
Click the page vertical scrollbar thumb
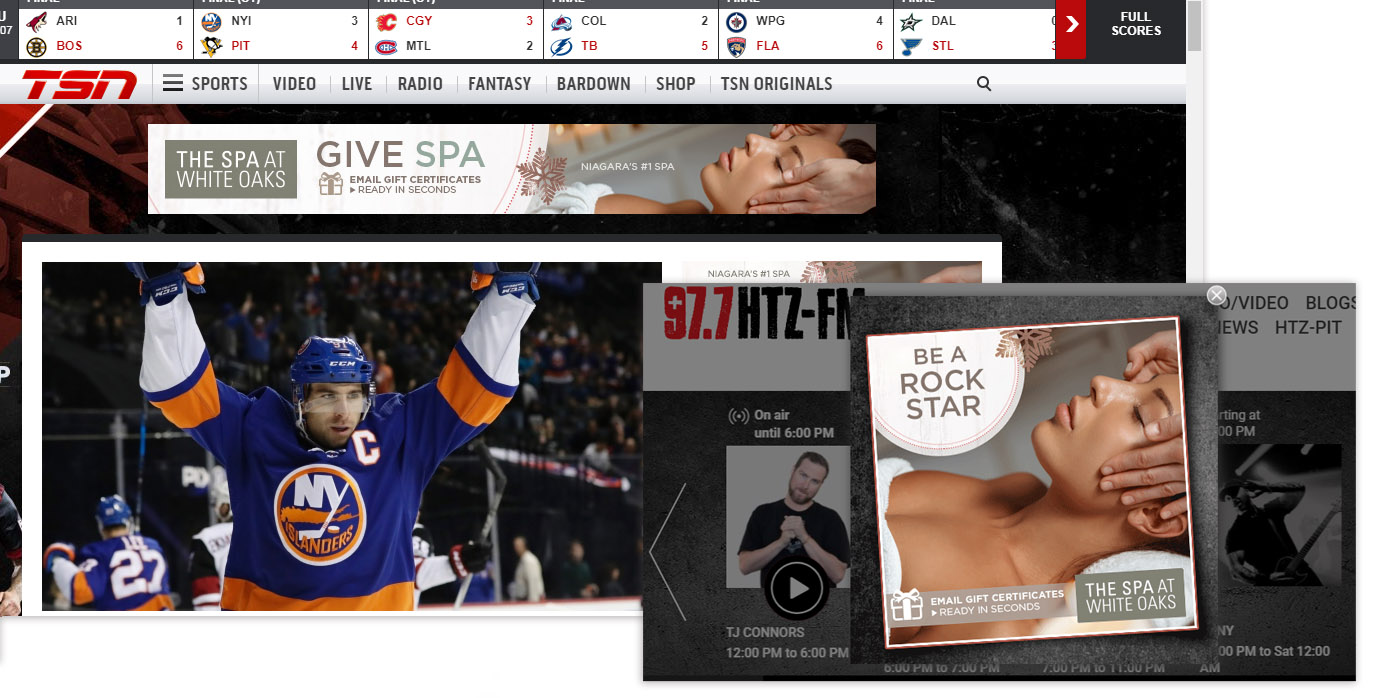[1194, 25]
